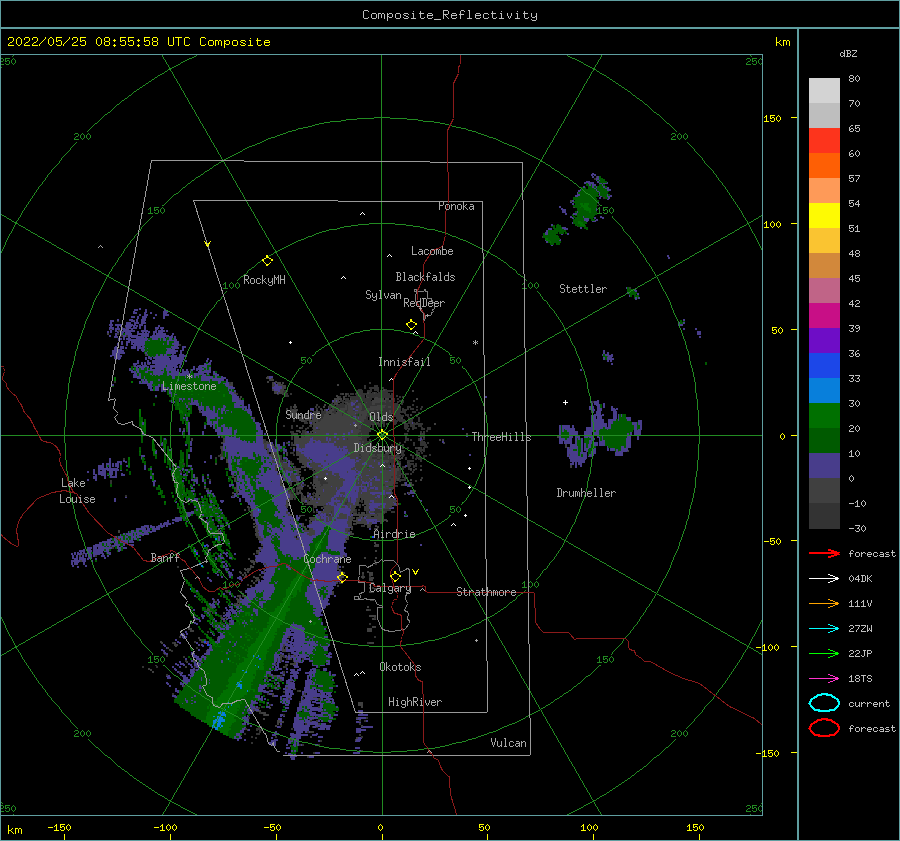Click the yellow radar-site diamond at map center

pos(382,435)
